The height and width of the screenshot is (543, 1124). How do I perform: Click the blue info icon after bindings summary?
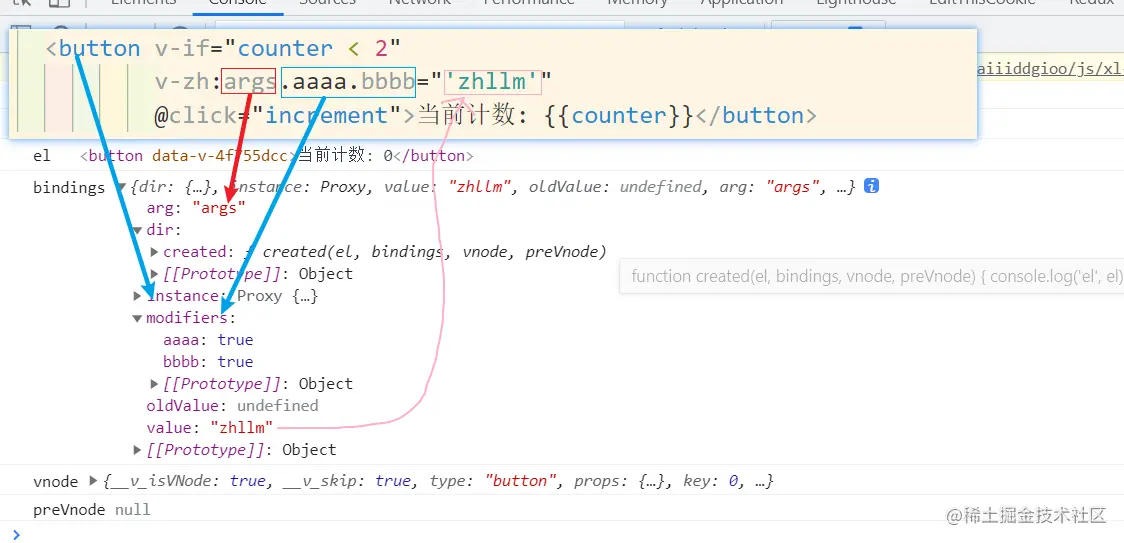point(871,186)
